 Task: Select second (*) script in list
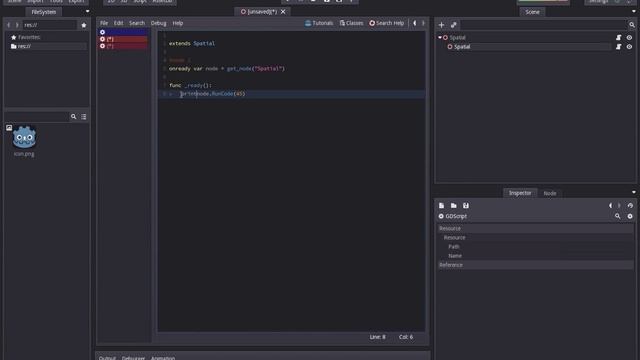pyautogui.click(x=123, y=39)
